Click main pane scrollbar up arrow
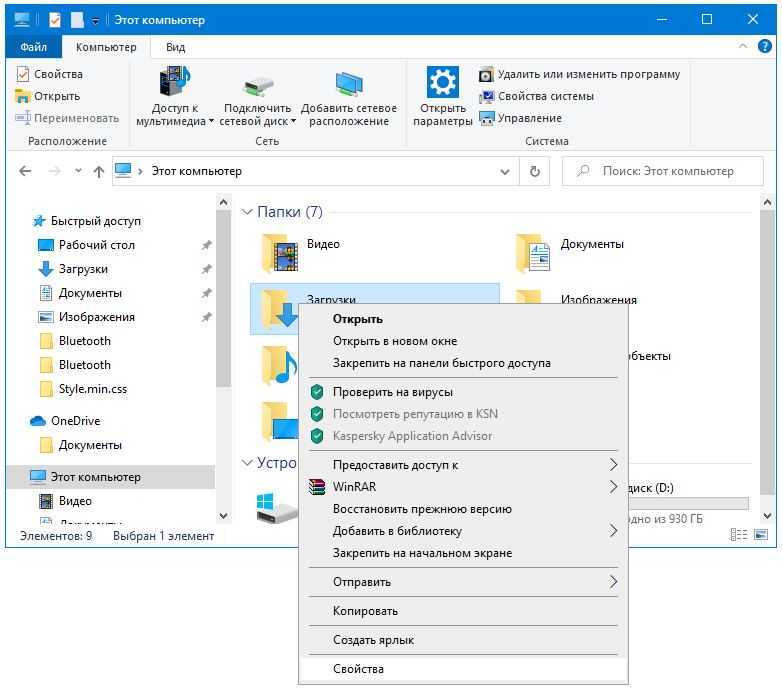The width and height of the screenshot is (782, 692). [767, 202]
